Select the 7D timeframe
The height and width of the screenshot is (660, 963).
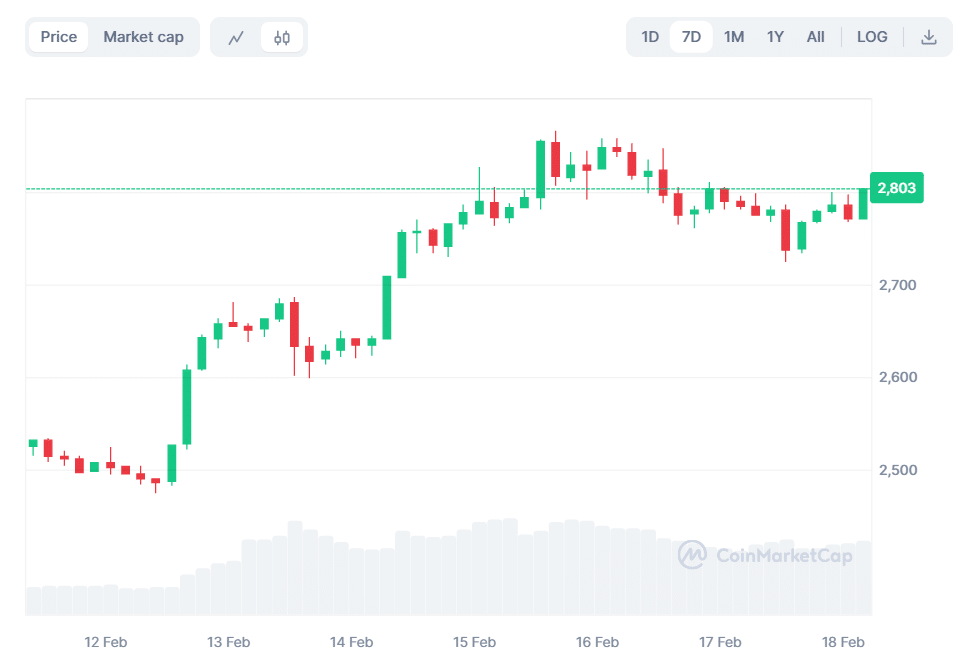tap(691, 36)
